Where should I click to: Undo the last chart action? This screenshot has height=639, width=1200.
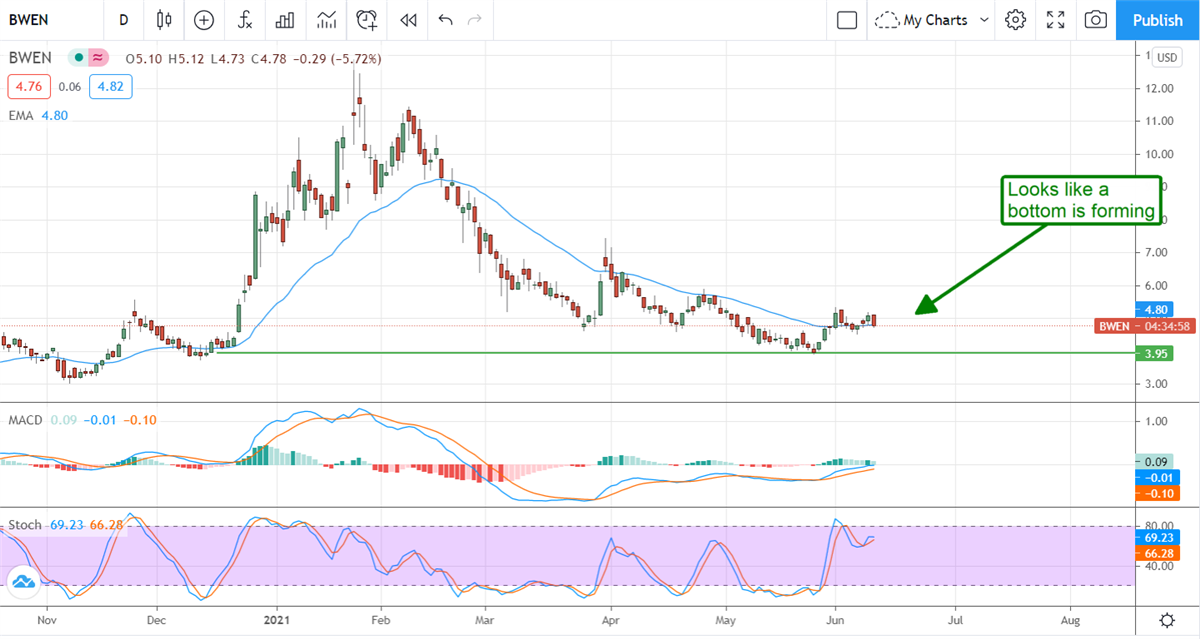tap(445, 20)
